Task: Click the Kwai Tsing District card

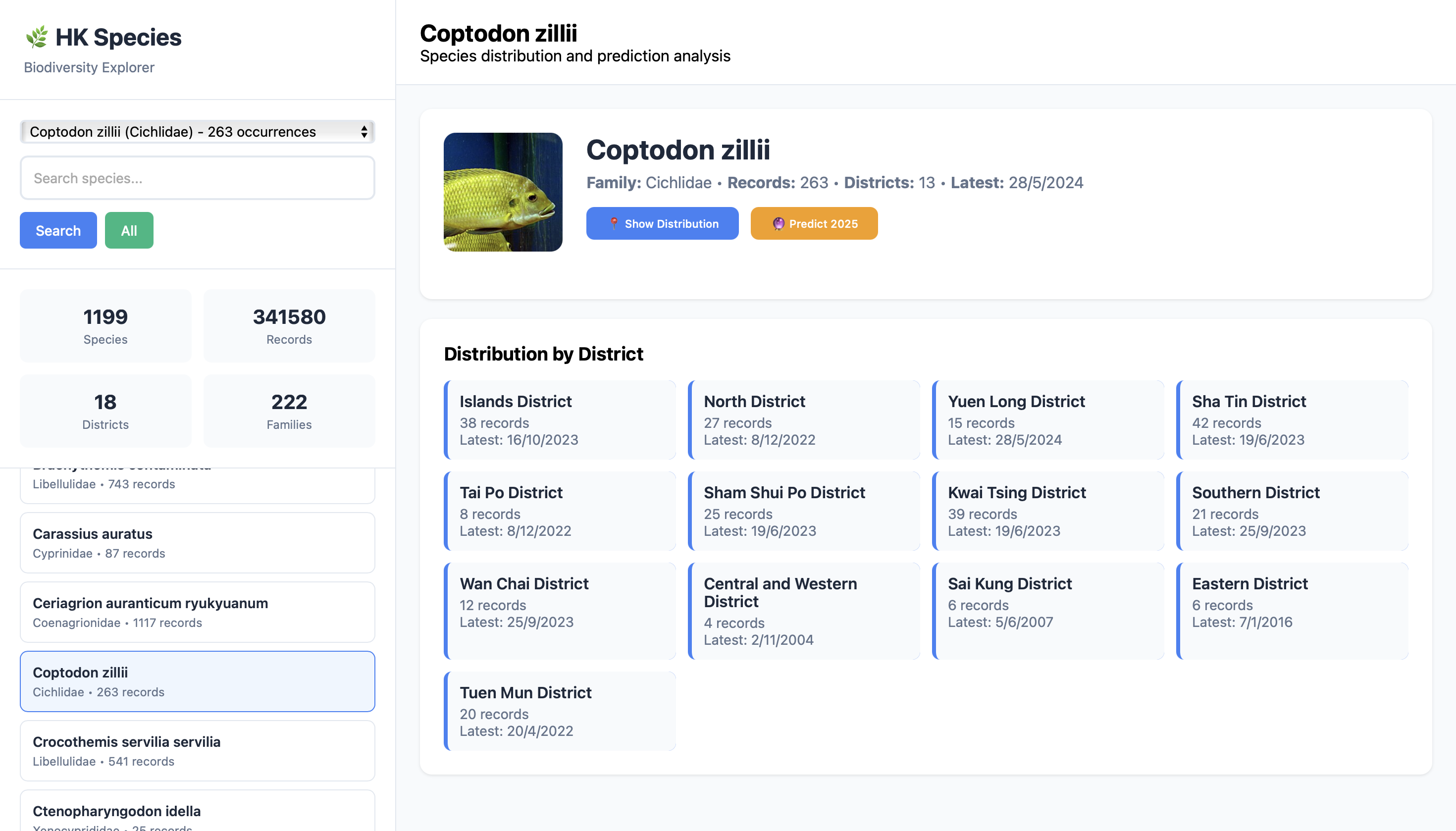Action: [1048, 511]
